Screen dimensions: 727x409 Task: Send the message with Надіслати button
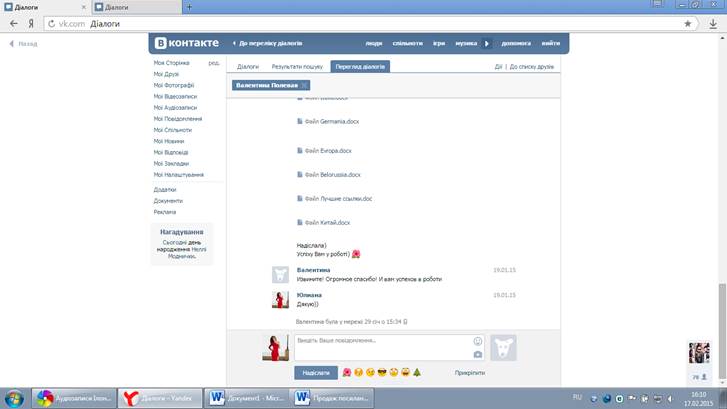(x=316, y=373)
